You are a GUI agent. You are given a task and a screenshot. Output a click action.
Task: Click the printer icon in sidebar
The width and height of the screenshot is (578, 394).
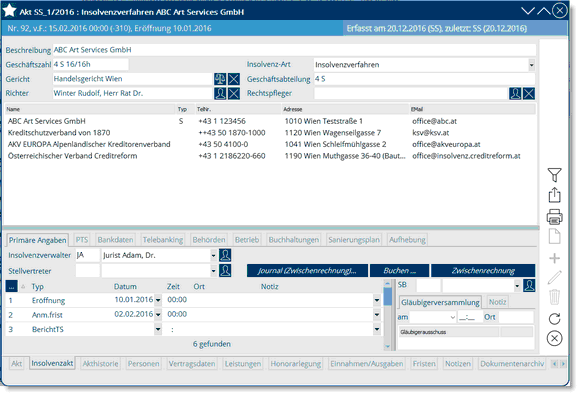point(554,217)
